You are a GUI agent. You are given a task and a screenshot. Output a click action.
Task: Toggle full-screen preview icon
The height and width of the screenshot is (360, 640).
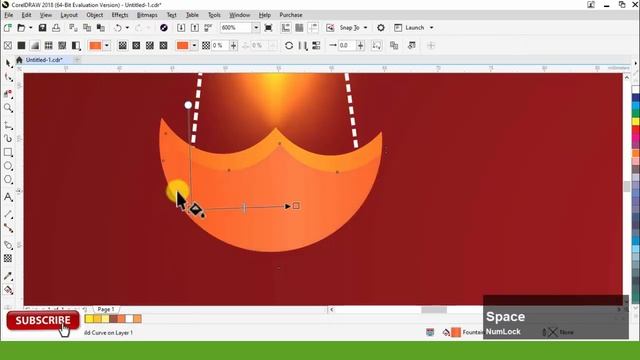[x=268, y=28]
